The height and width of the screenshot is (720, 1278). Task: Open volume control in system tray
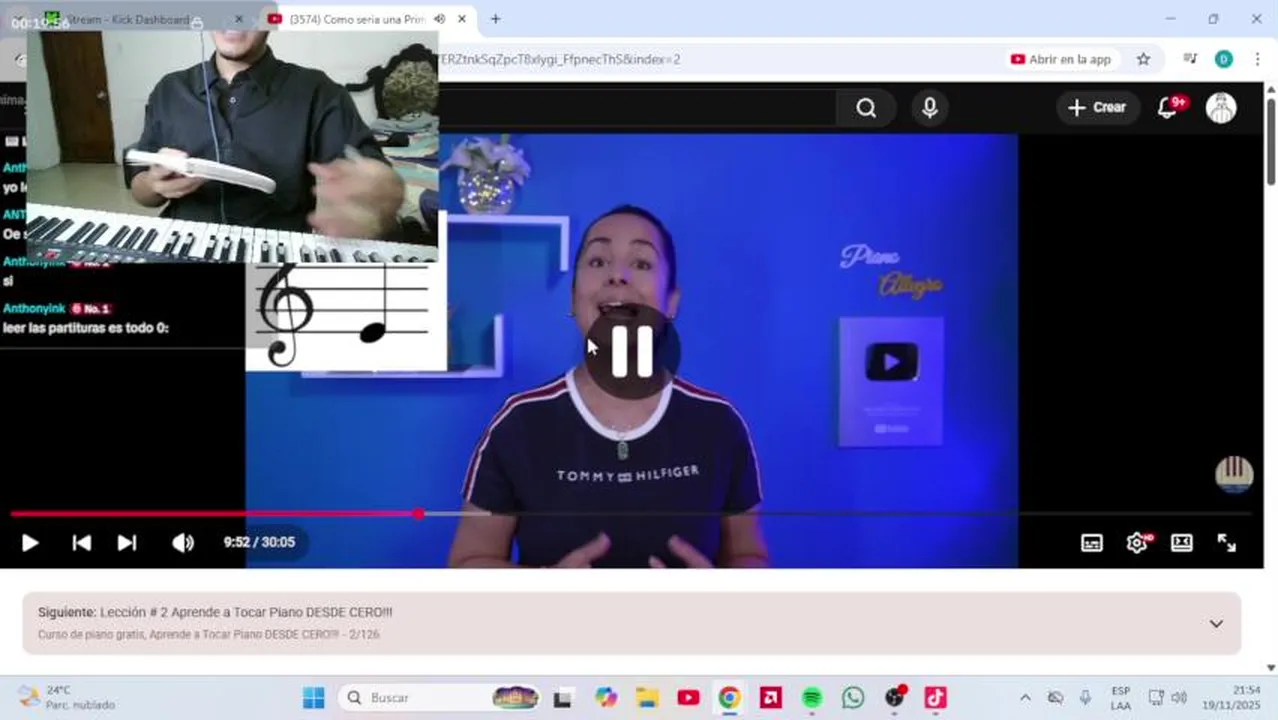(x=1179, y=697)
